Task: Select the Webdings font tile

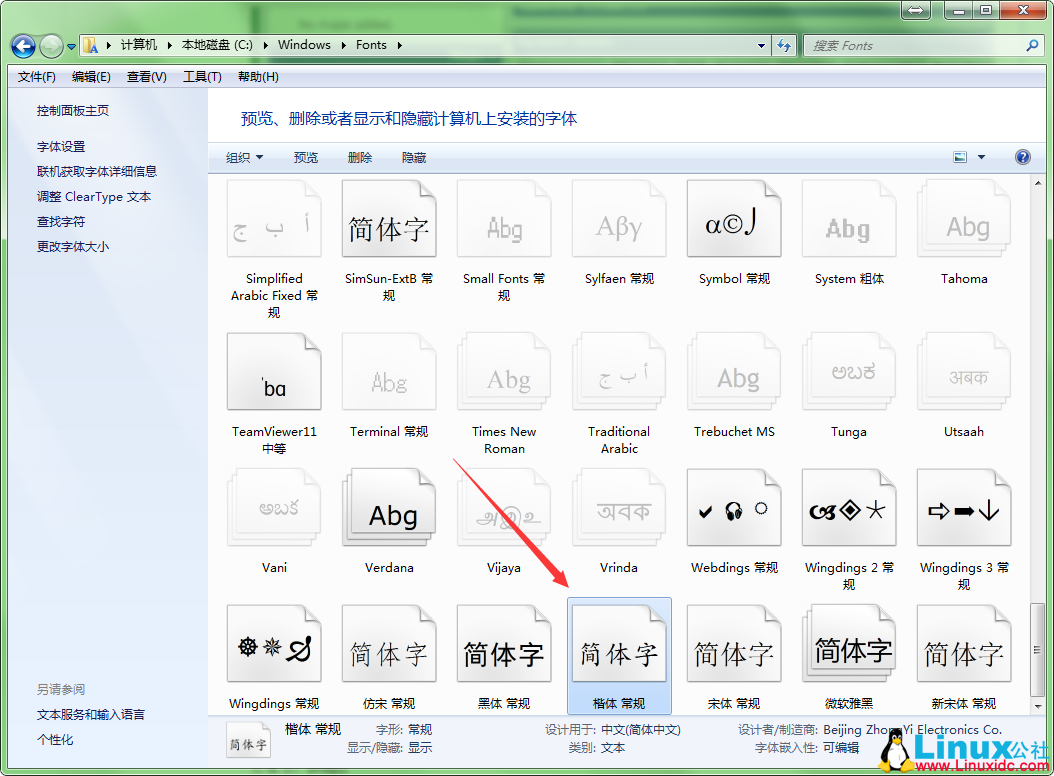Action: 734,507
